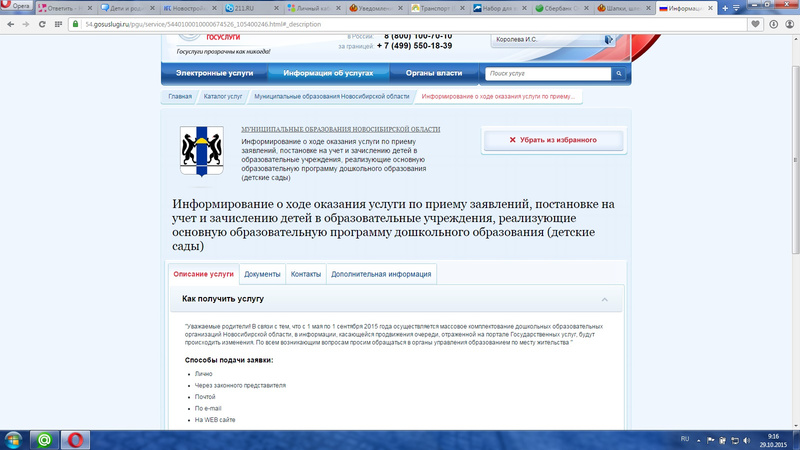
Task: Click the network tray icon
Action: click(x=735, y=440)
